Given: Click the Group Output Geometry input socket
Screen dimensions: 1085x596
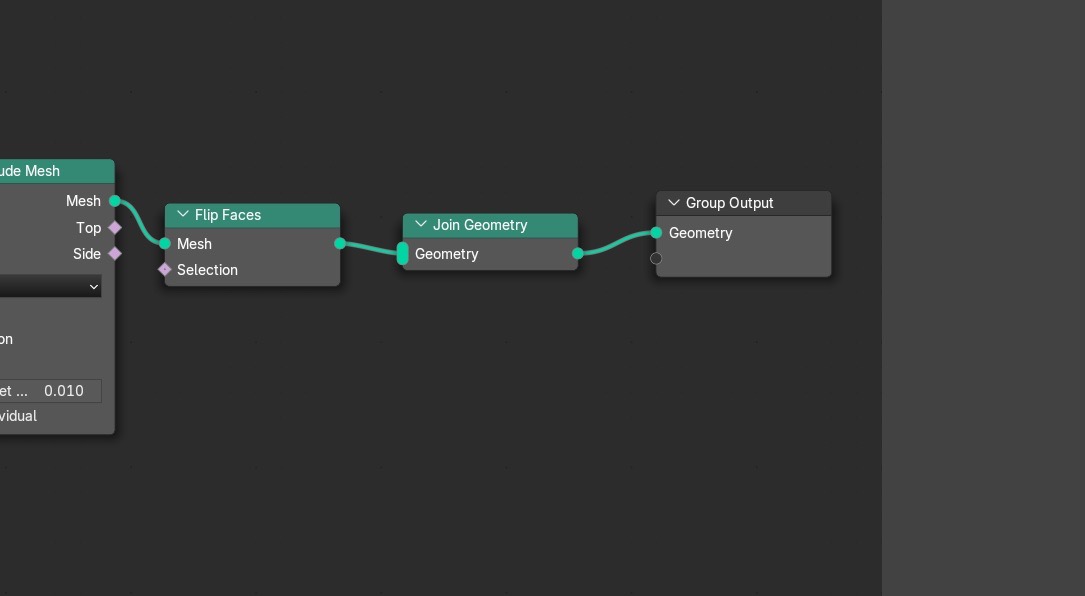Looking at the screenshot, I should 656,233.
